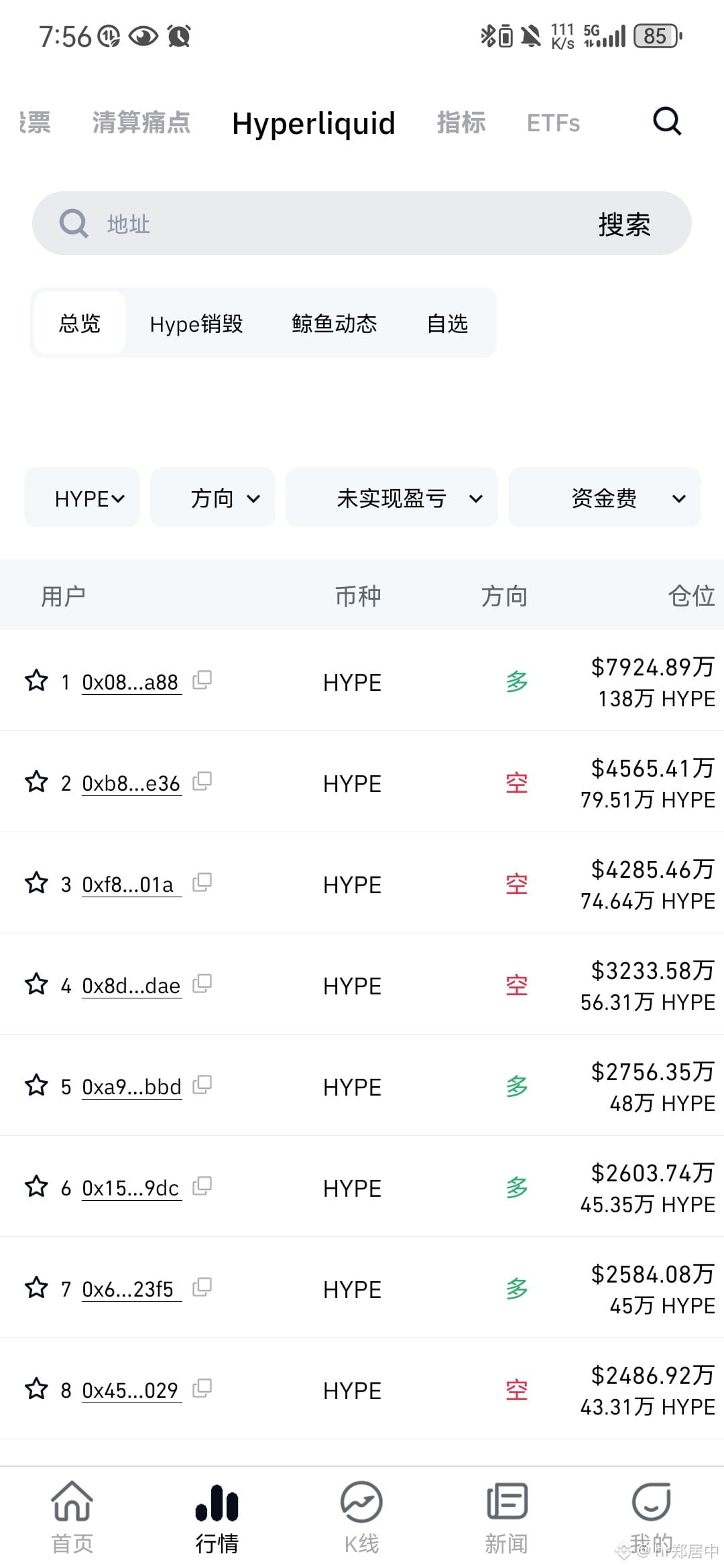
Task: Open the 自选 watchlist sub-tab
Action: click(447, 324)
